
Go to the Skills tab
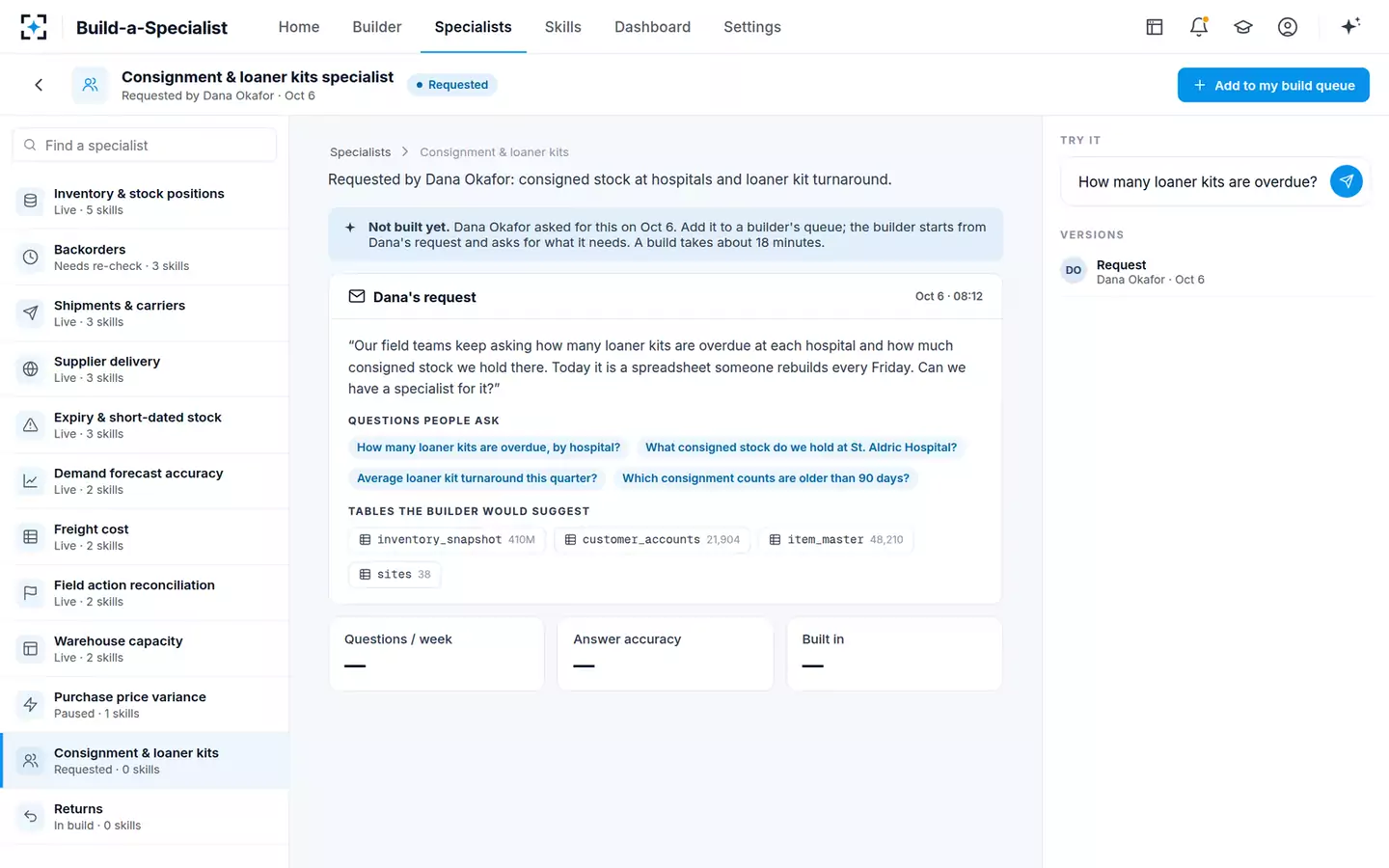coord(563,27)
